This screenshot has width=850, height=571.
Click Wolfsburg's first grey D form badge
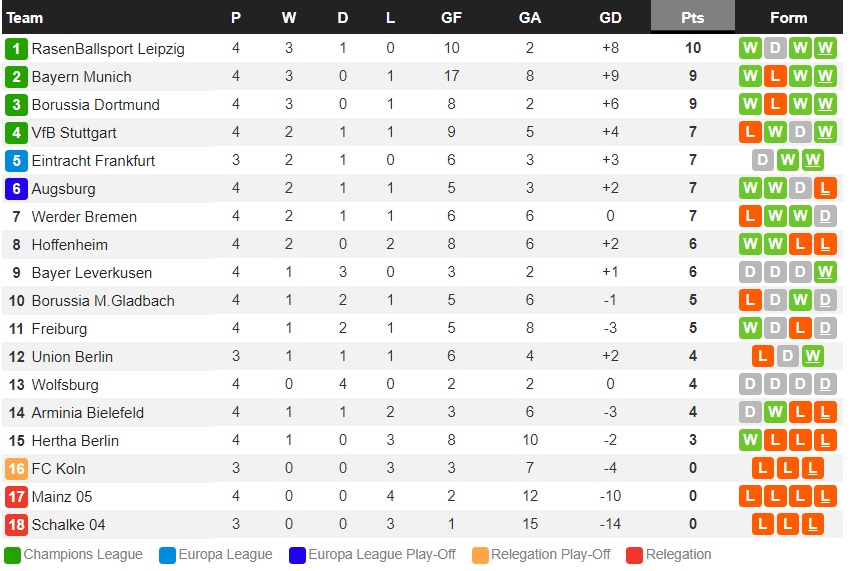750,384
